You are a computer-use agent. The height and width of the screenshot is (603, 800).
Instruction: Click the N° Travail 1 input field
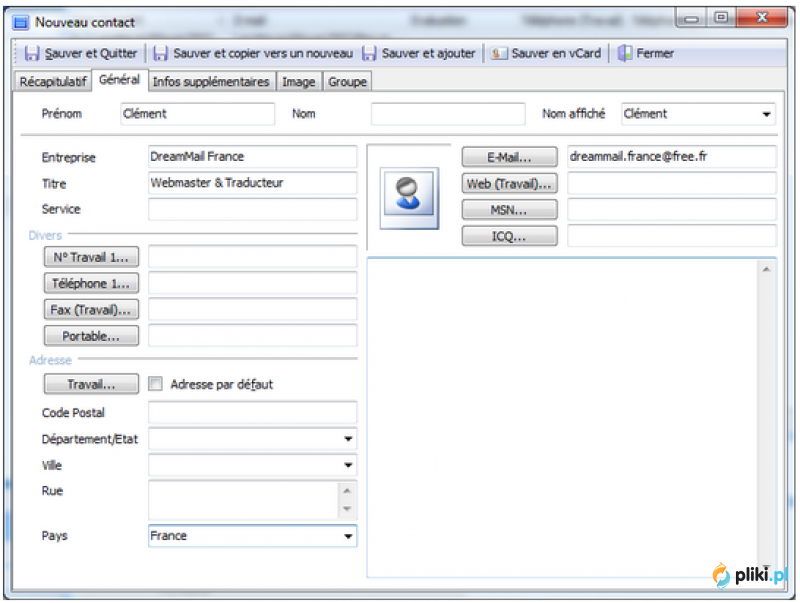[x=253, y=257]
